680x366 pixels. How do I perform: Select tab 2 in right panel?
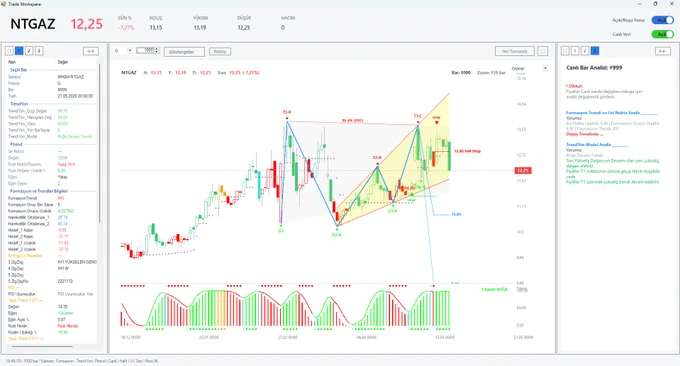click(585, 51)
